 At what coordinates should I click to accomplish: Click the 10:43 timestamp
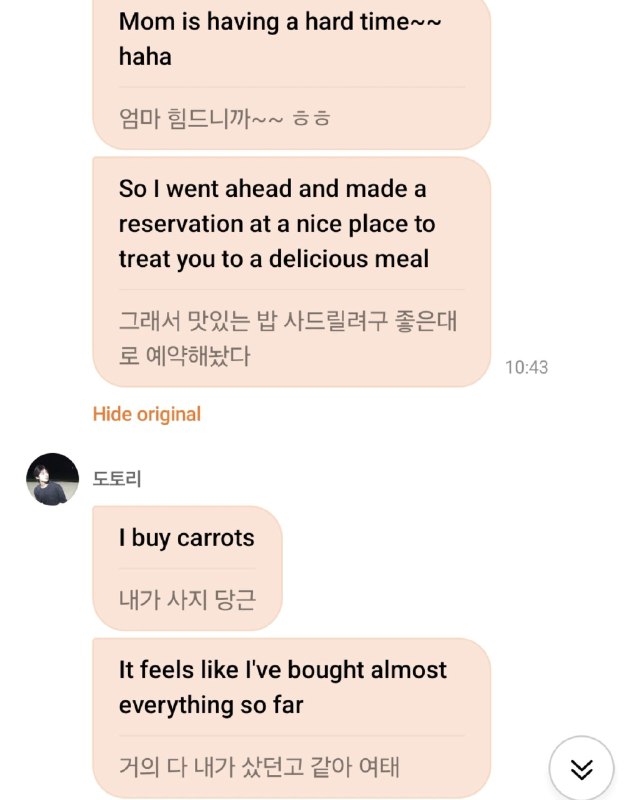point(526,367)
